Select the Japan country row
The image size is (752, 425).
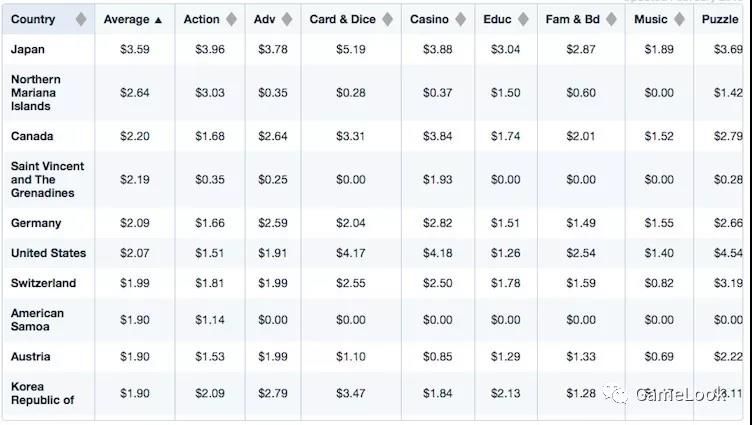[x=373, y=49]
